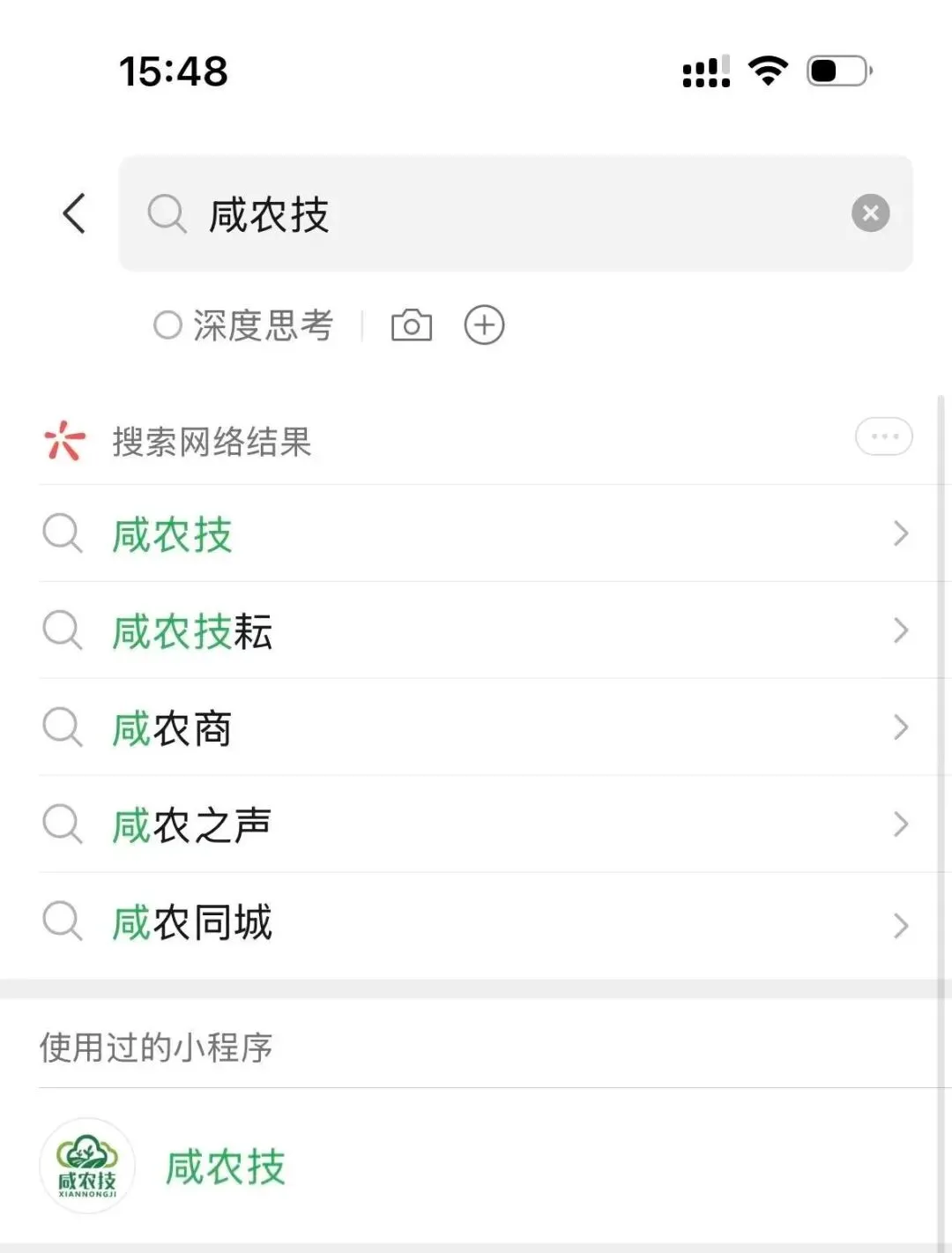The height and width of the screenshot is (1253, 952).
Task: Open camera image search icon
Action: [x=412, y=325]
